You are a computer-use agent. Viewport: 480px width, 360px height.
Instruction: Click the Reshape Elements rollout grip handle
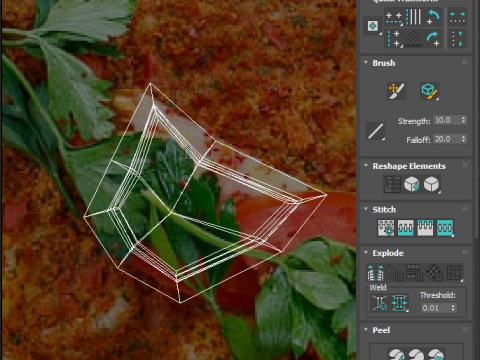(465, 165)
